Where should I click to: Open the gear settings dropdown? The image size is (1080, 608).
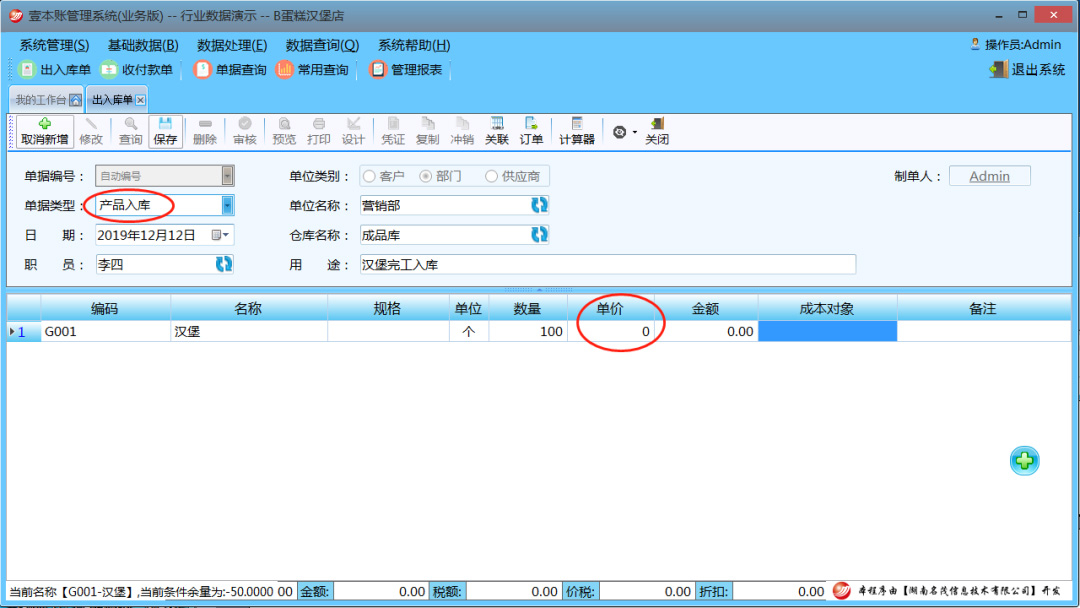pos(623,132)
